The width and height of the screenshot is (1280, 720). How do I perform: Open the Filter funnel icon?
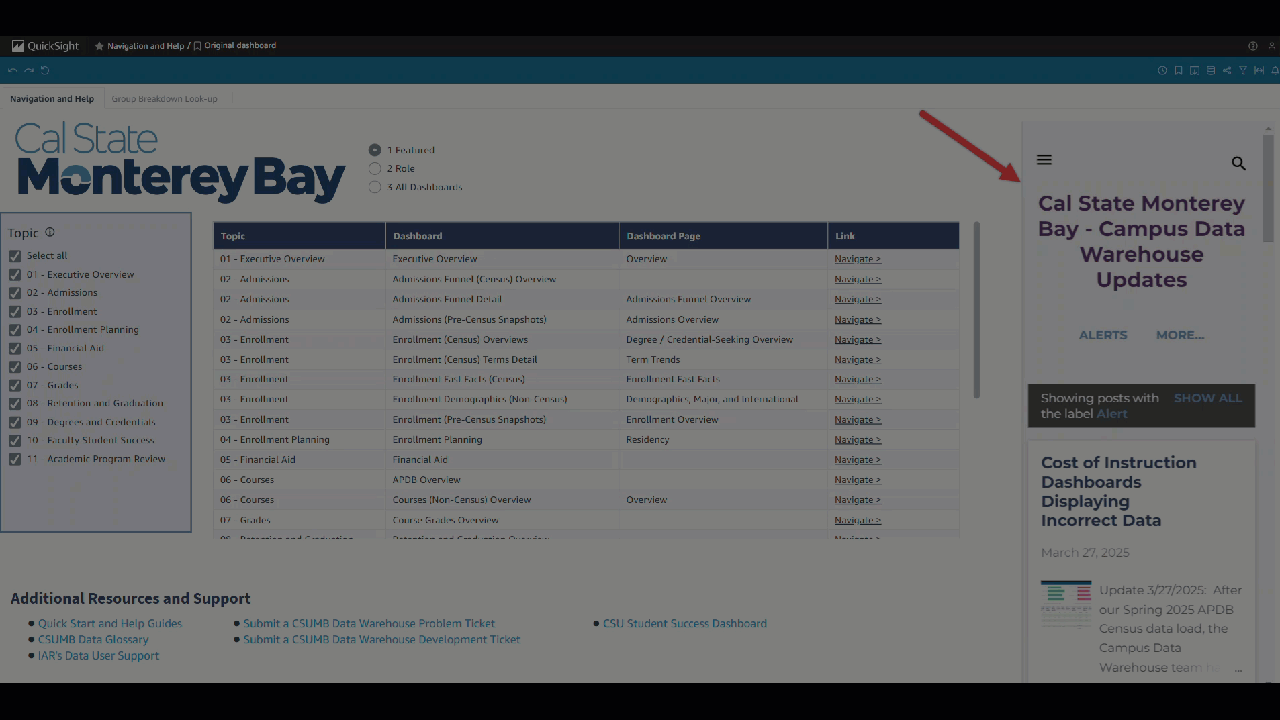[x=1243, y=70]
